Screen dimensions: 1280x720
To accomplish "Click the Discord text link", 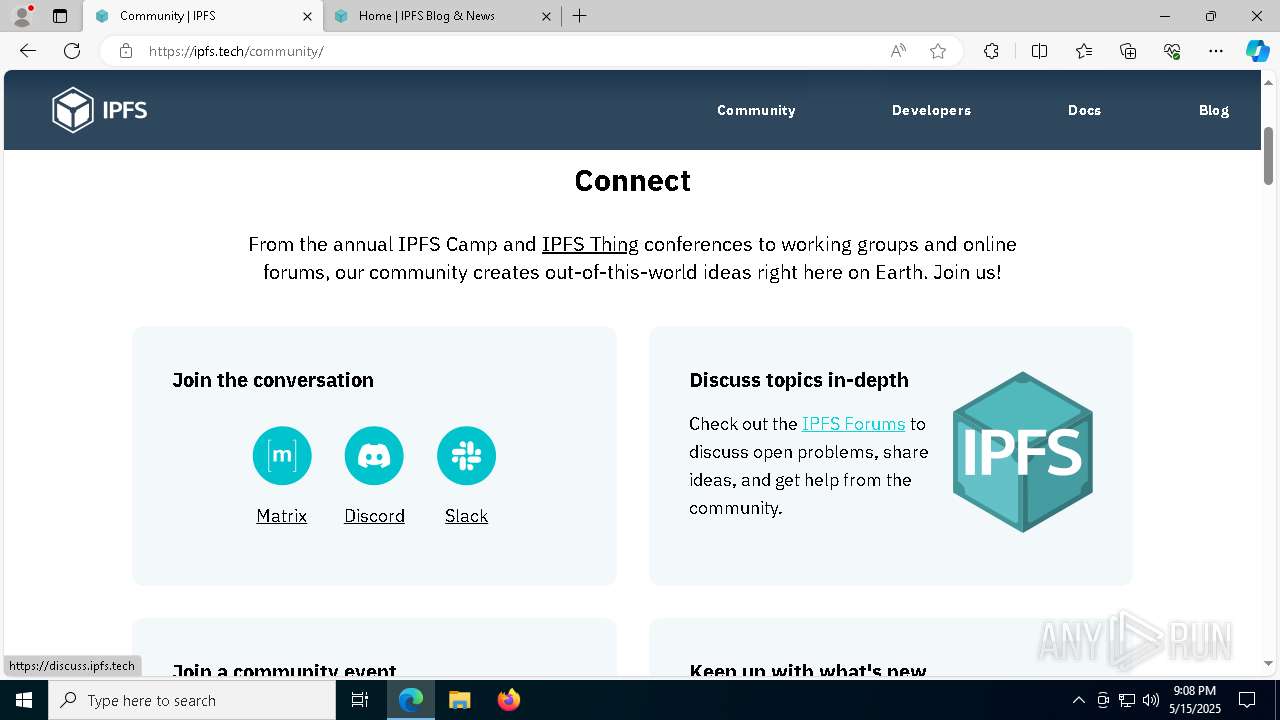I will 374,516.
